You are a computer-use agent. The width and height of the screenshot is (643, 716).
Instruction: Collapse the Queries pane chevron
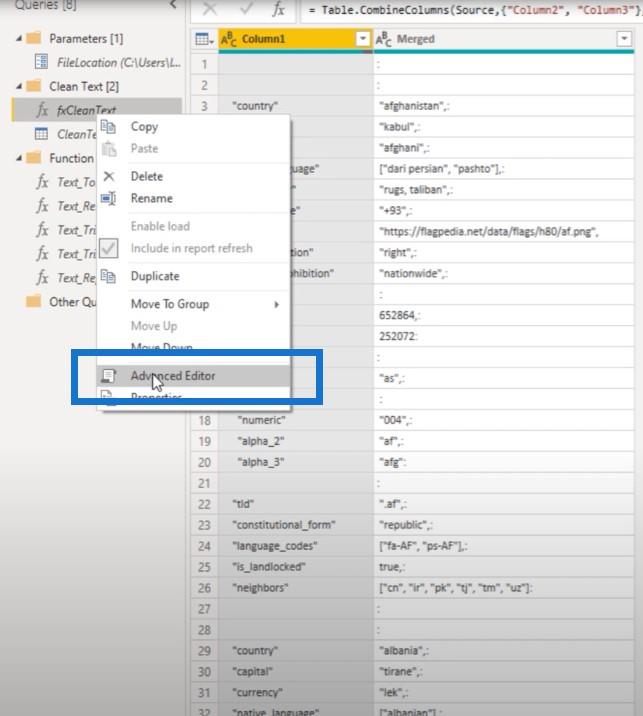[173, 5]
